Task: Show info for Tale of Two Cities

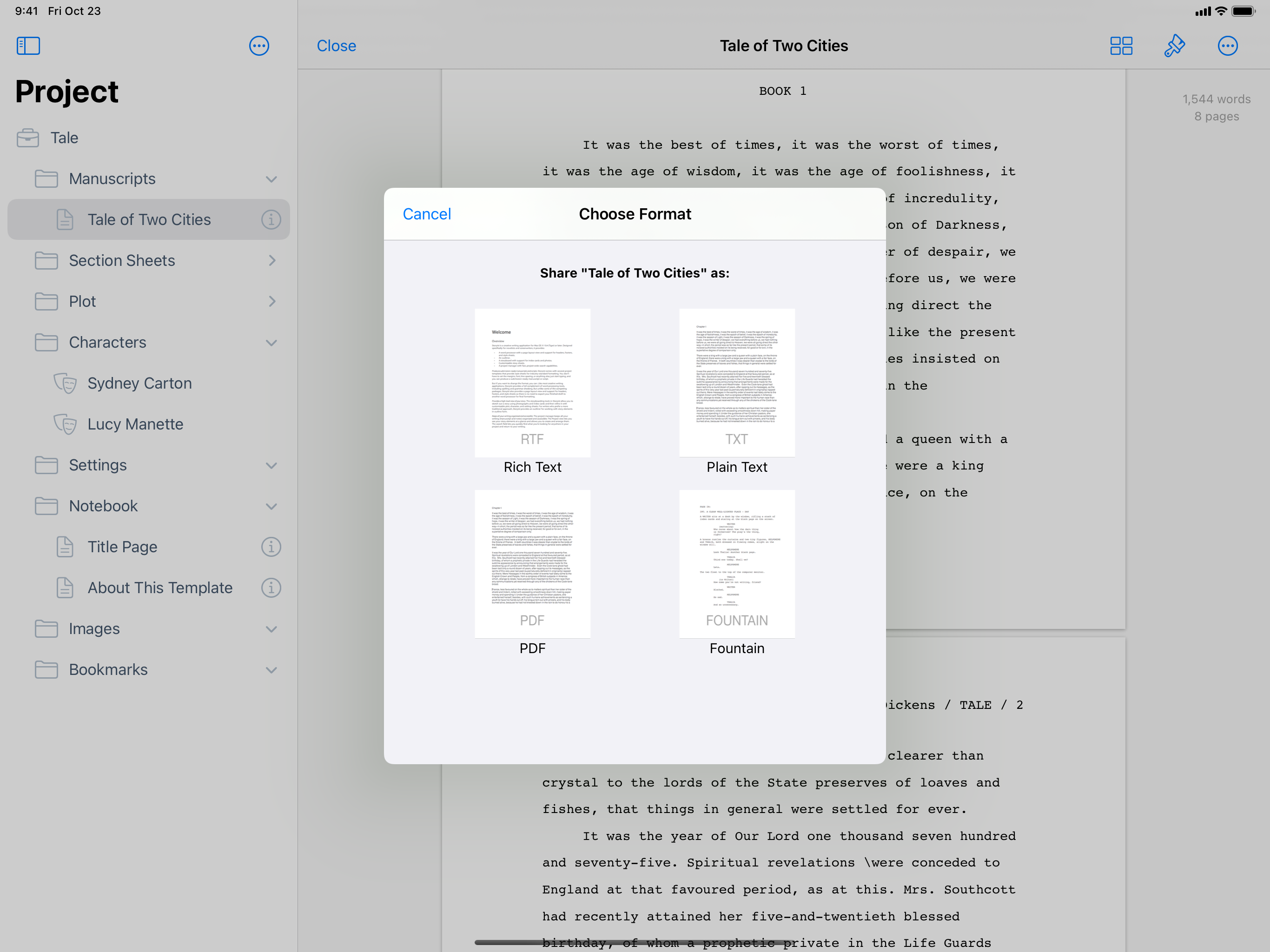Action: (x=271, y=219)
